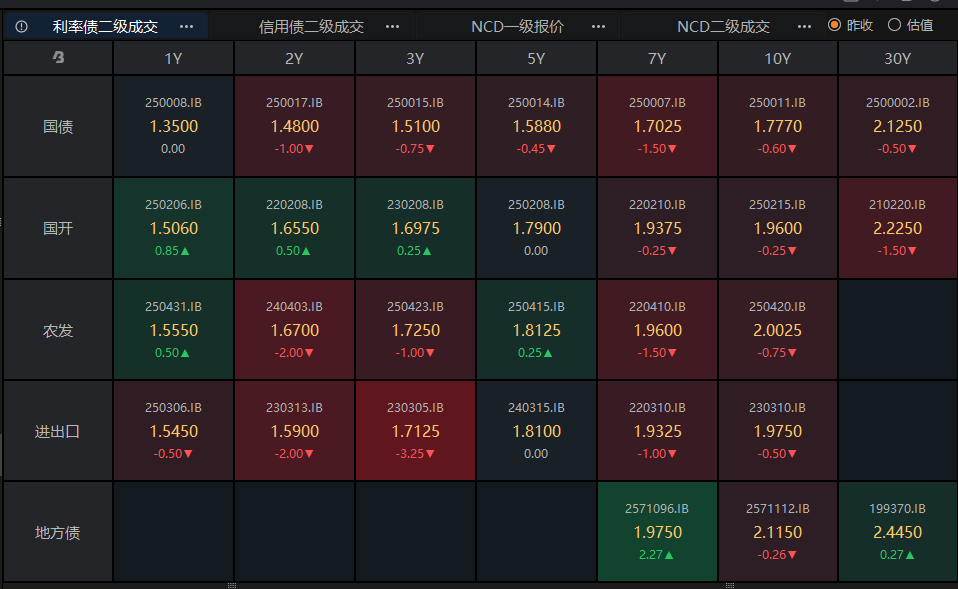958x589 pixels.
Task: Open the ··· menu next to NCD二级成交
Action: [804, 26]
